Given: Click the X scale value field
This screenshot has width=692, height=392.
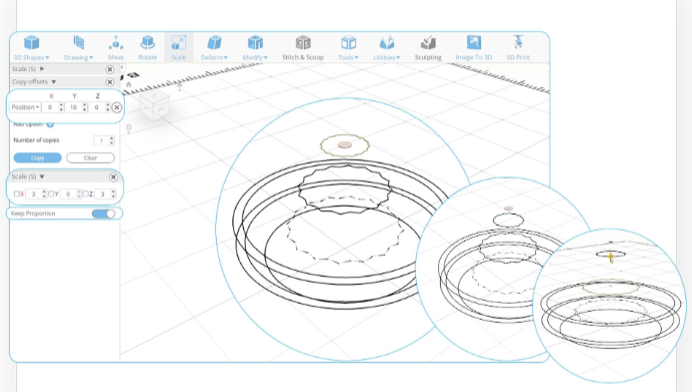Looking at the screenshot, I should pyautogui.click(x=36, y=194).
